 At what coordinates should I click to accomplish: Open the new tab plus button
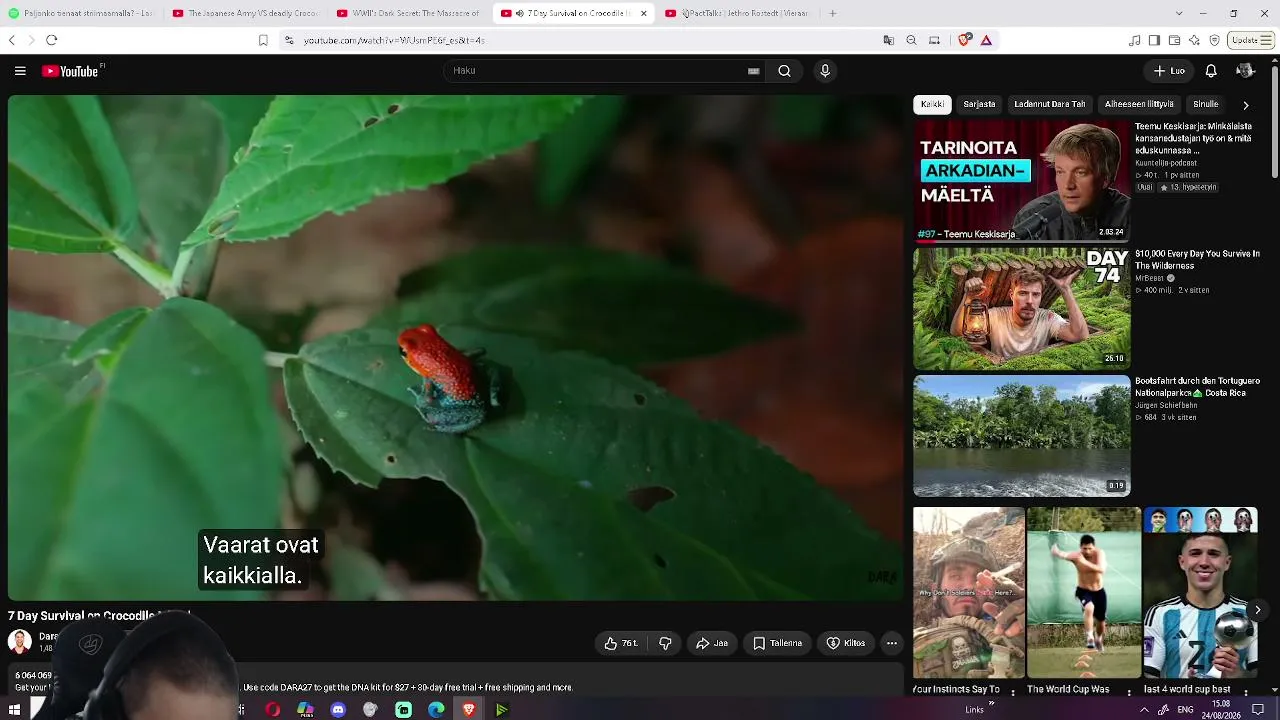click(832, 13)
